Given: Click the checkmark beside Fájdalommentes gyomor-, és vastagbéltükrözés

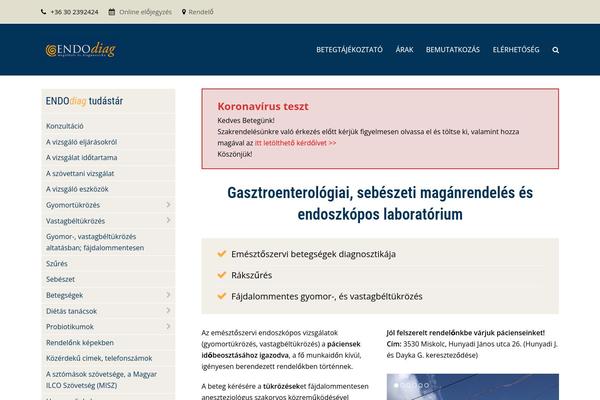Looking at the screenshot, I should pyautogui.click(x=222, y=296).
